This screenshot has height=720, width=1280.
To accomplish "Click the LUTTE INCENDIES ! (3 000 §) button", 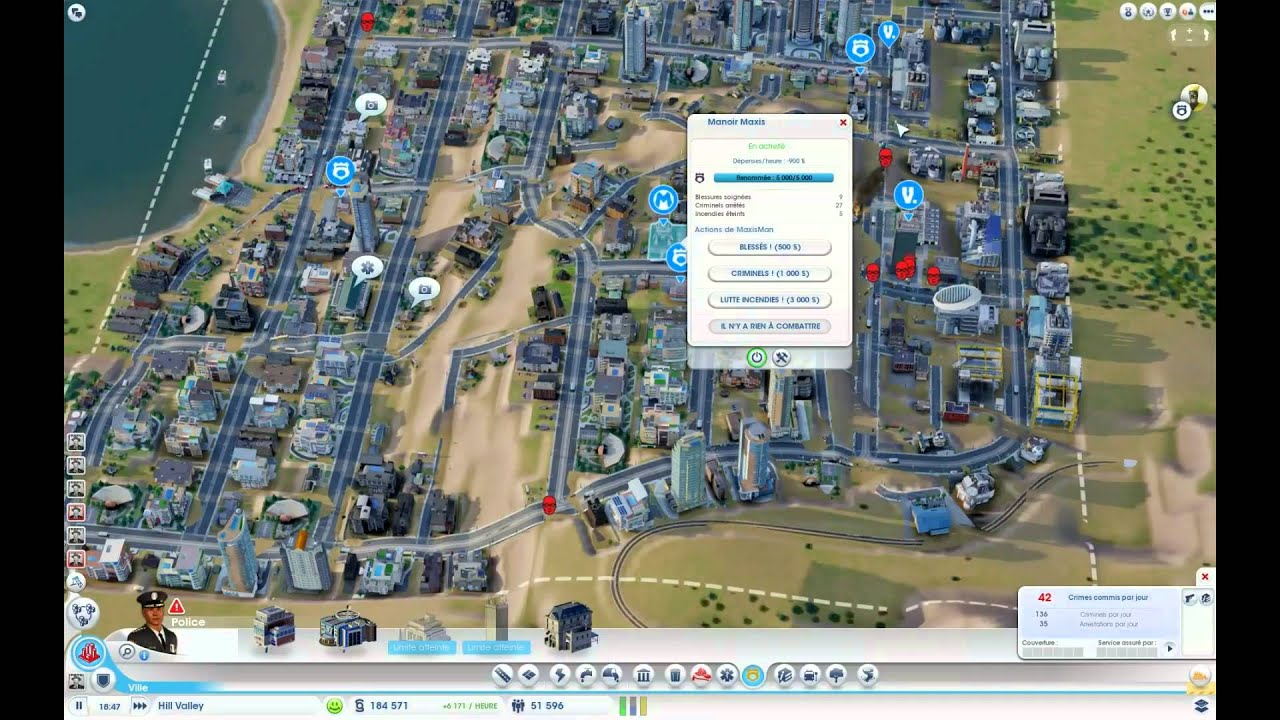I will click(x=769, y=299).
